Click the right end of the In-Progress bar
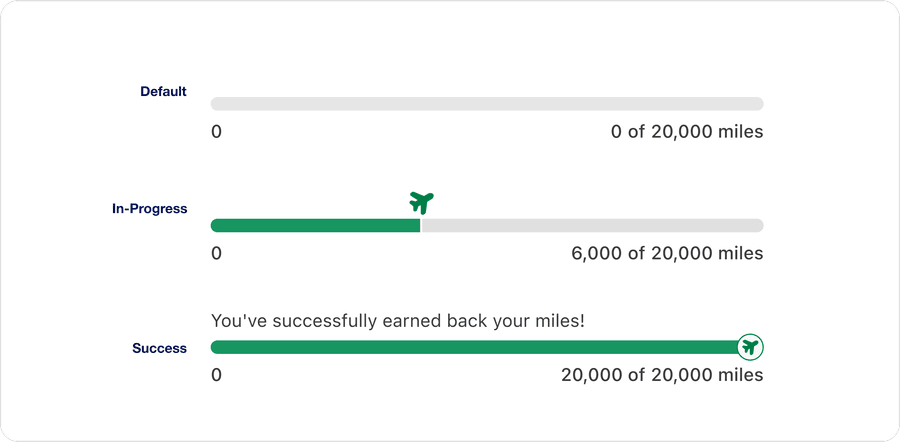 pos(757,225)
